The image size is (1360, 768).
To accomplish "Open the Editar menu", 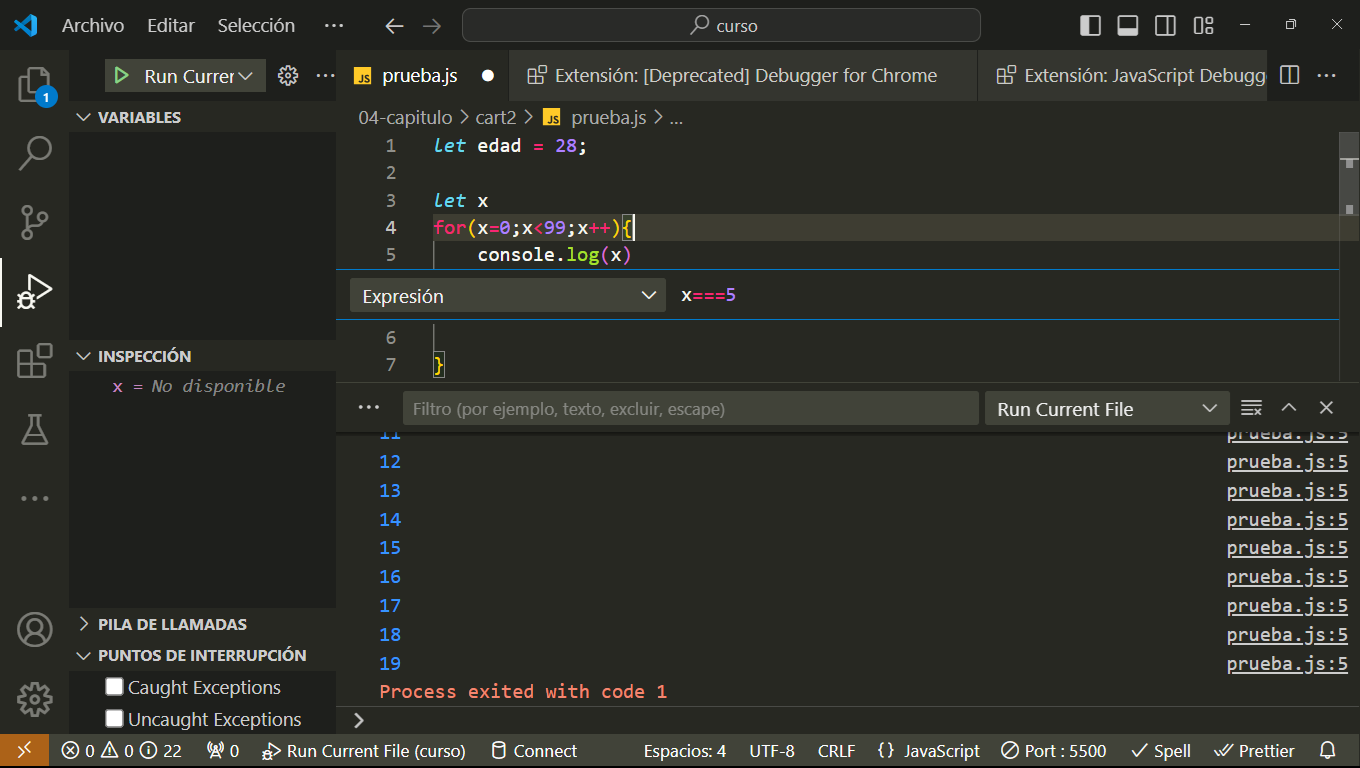I will pos(171,26).
